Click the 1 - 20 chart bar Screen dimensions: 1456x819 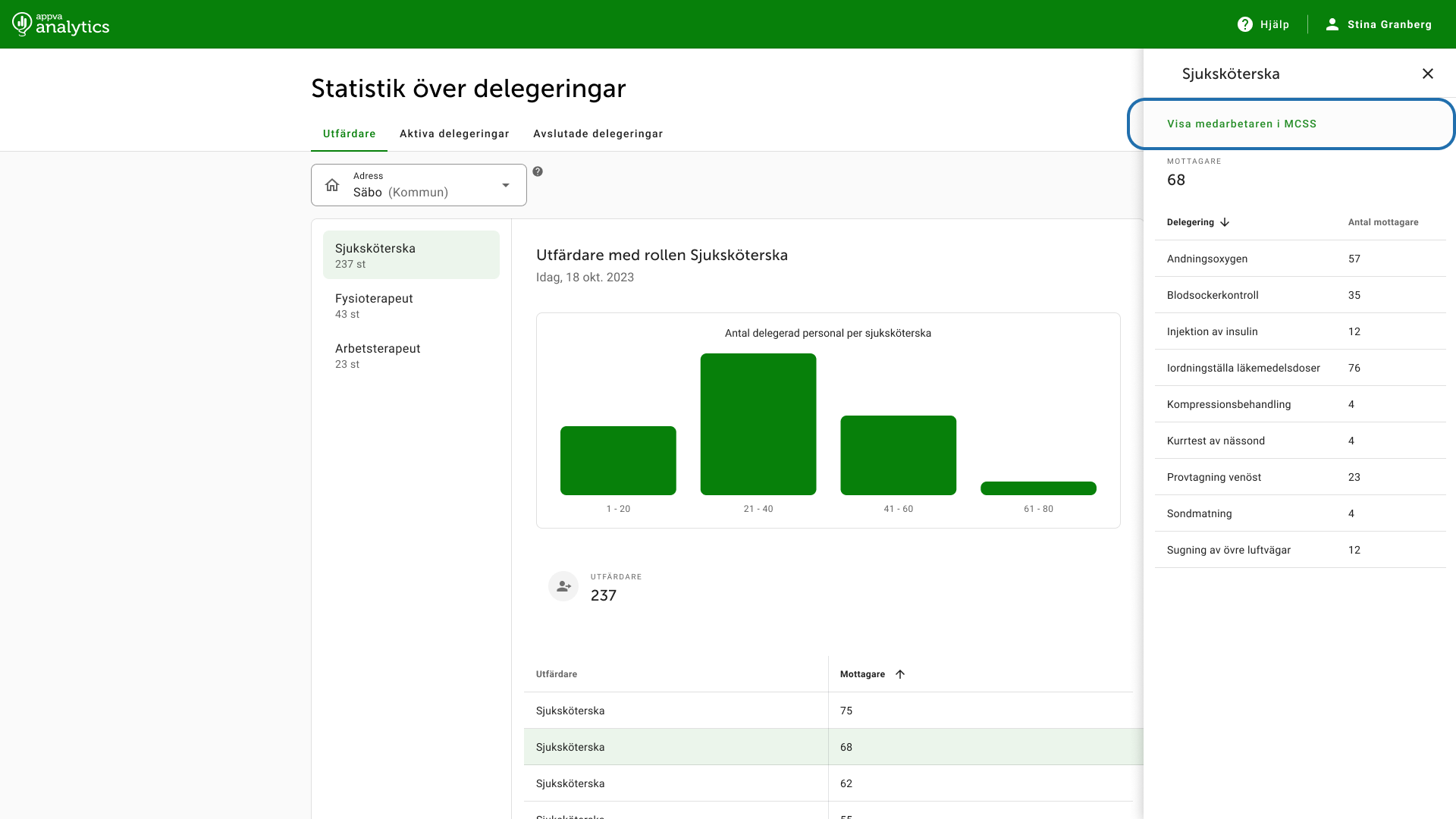[618, 460]
